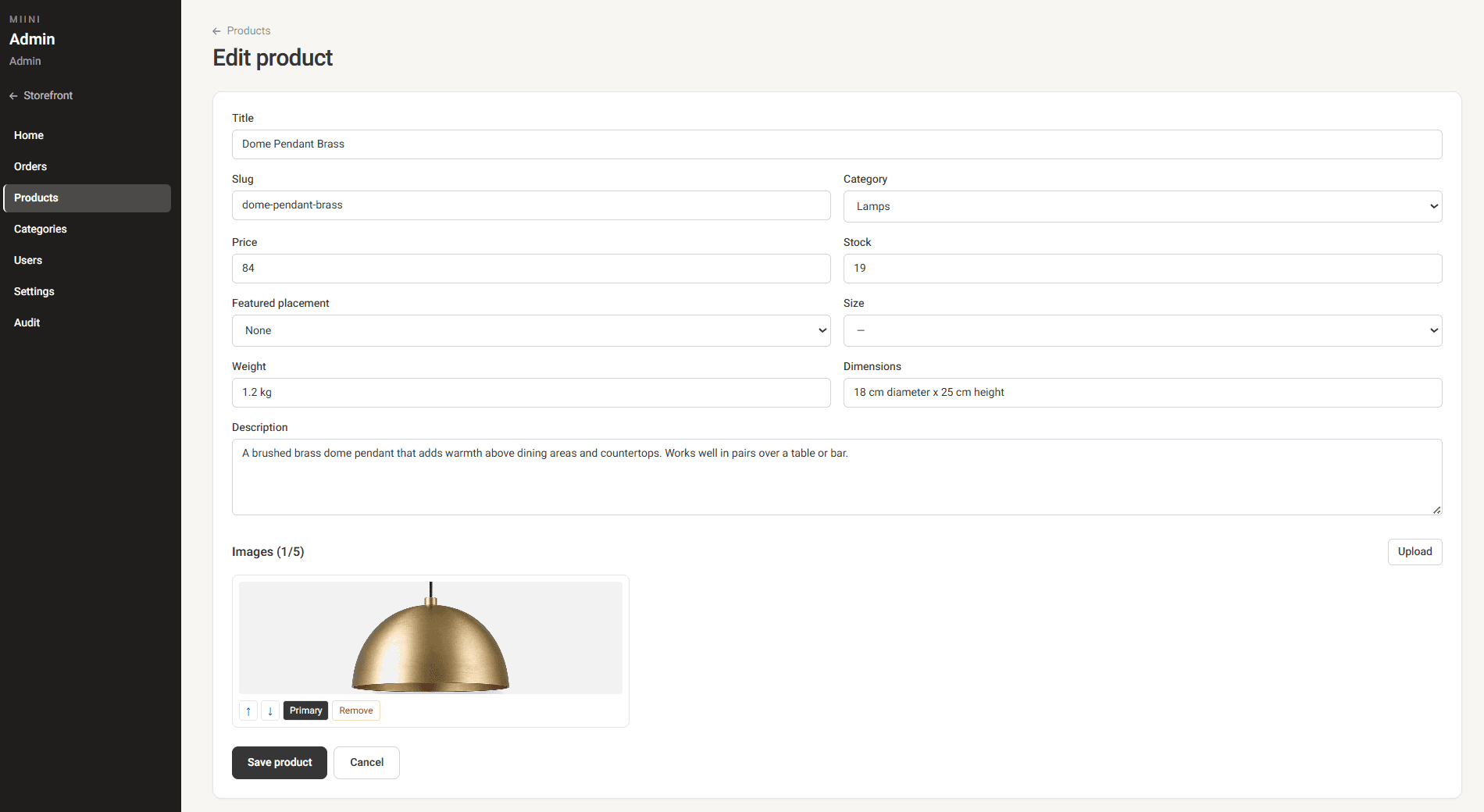Screen dimensions: 1484x812
Task: Open Orders in the sidebar
Action: [87, 166]
